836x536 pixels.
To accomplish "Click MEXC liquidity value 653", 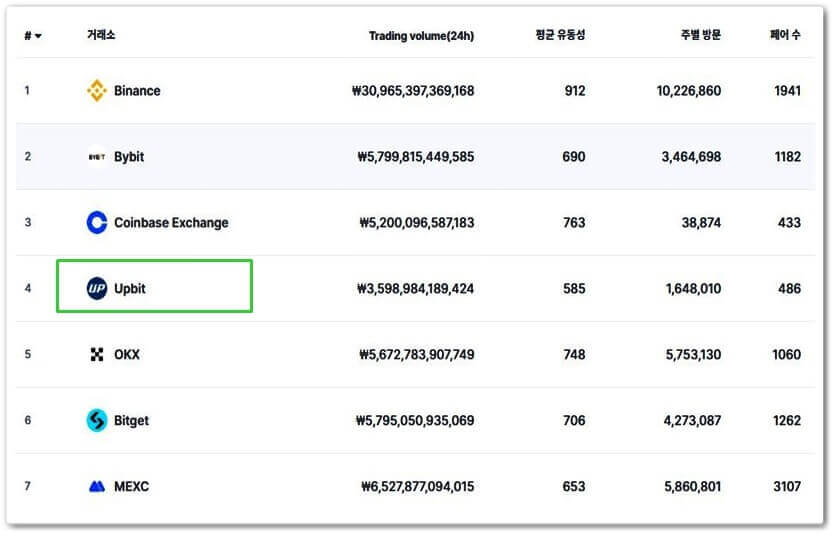I will [x=574, y=487].
